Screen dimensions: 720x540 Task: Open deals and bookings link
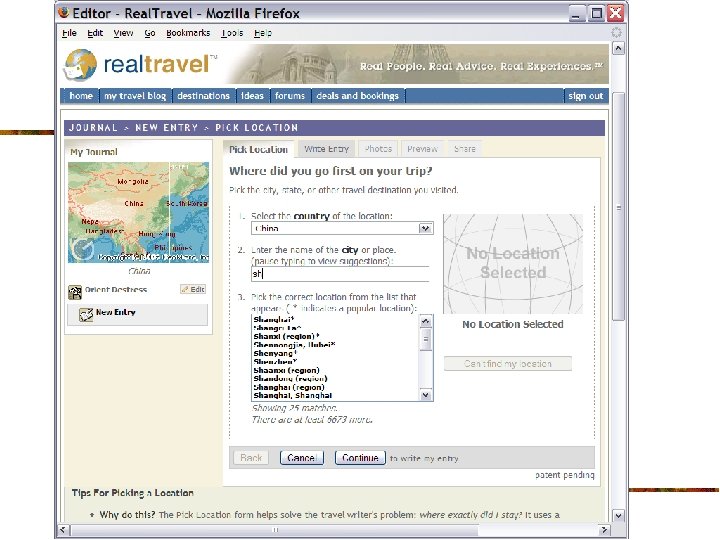358,96
